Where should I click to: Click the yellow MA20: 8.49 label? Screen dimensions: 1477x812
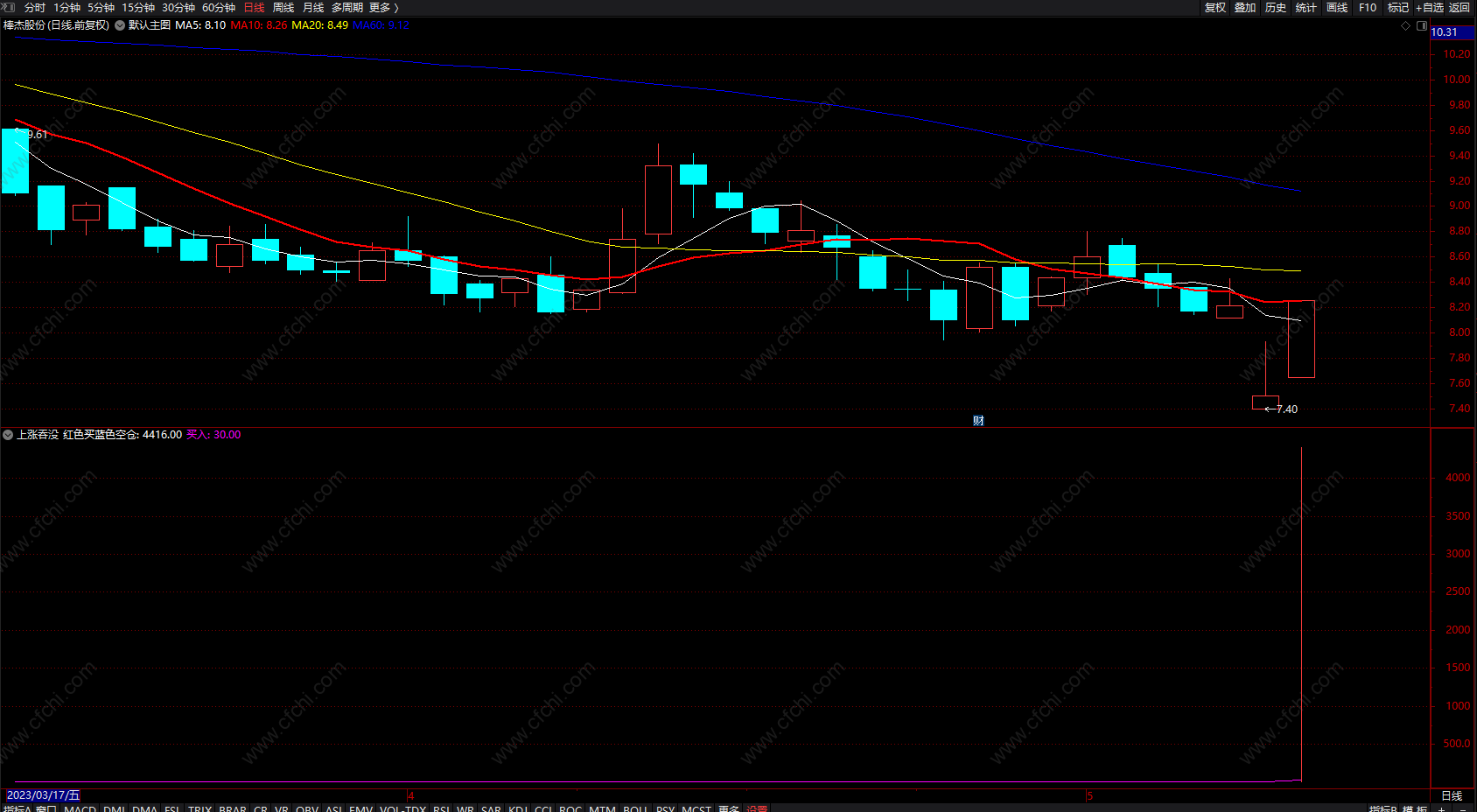319,25
